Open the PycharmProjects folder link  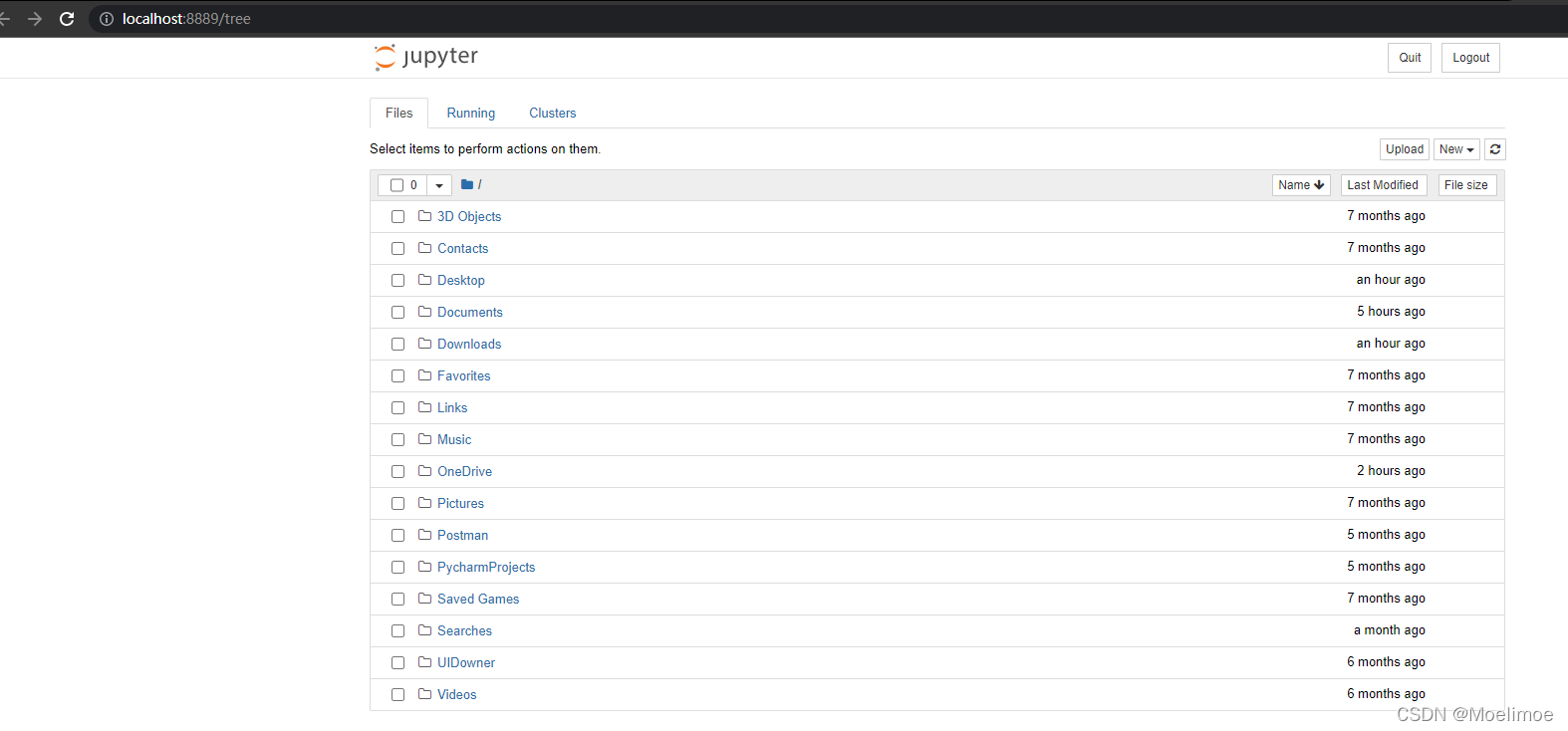coord(486,568)
